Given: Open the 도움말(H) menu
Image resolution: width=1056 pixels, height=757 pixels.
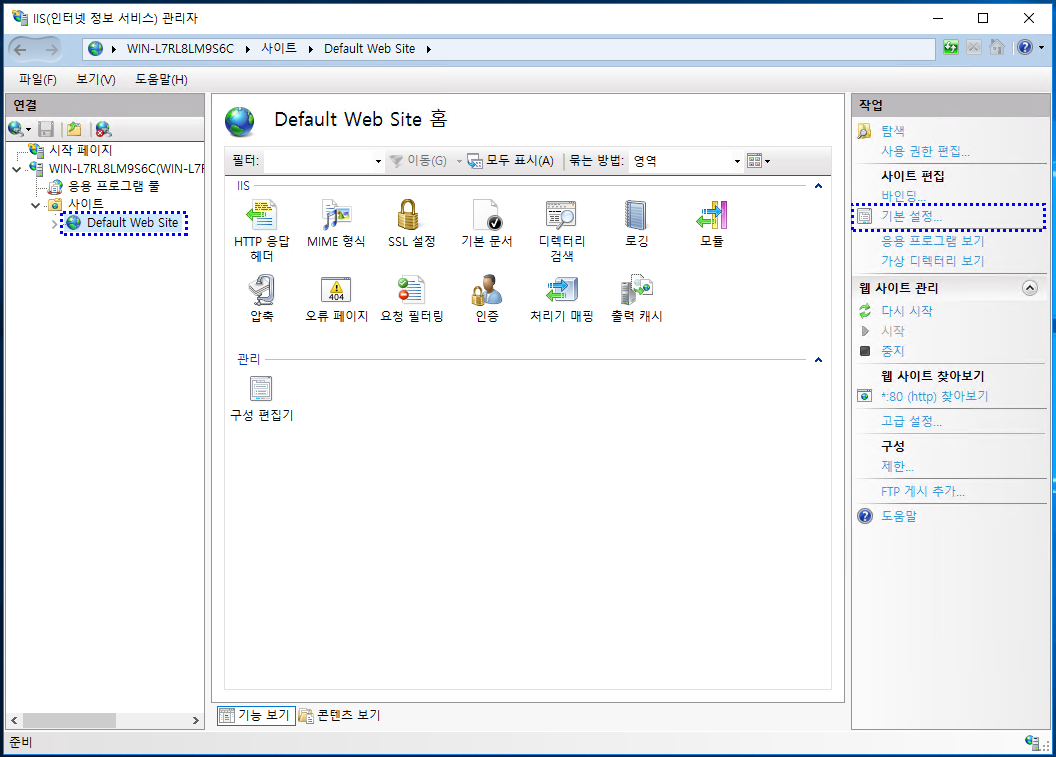Looking at the screenshot, I should click(x=161, y=79).
